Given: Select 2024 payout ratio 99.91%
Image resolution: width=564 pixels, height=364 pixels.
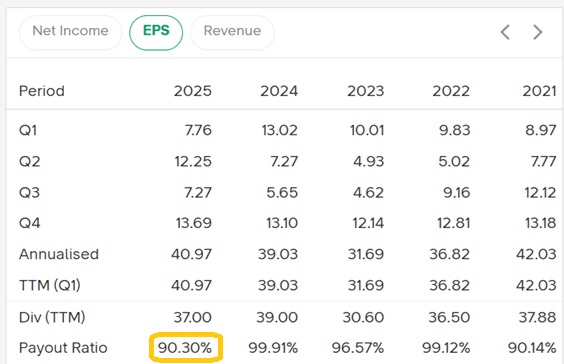Looking at the screenshot, I should (x=273, y=348).
